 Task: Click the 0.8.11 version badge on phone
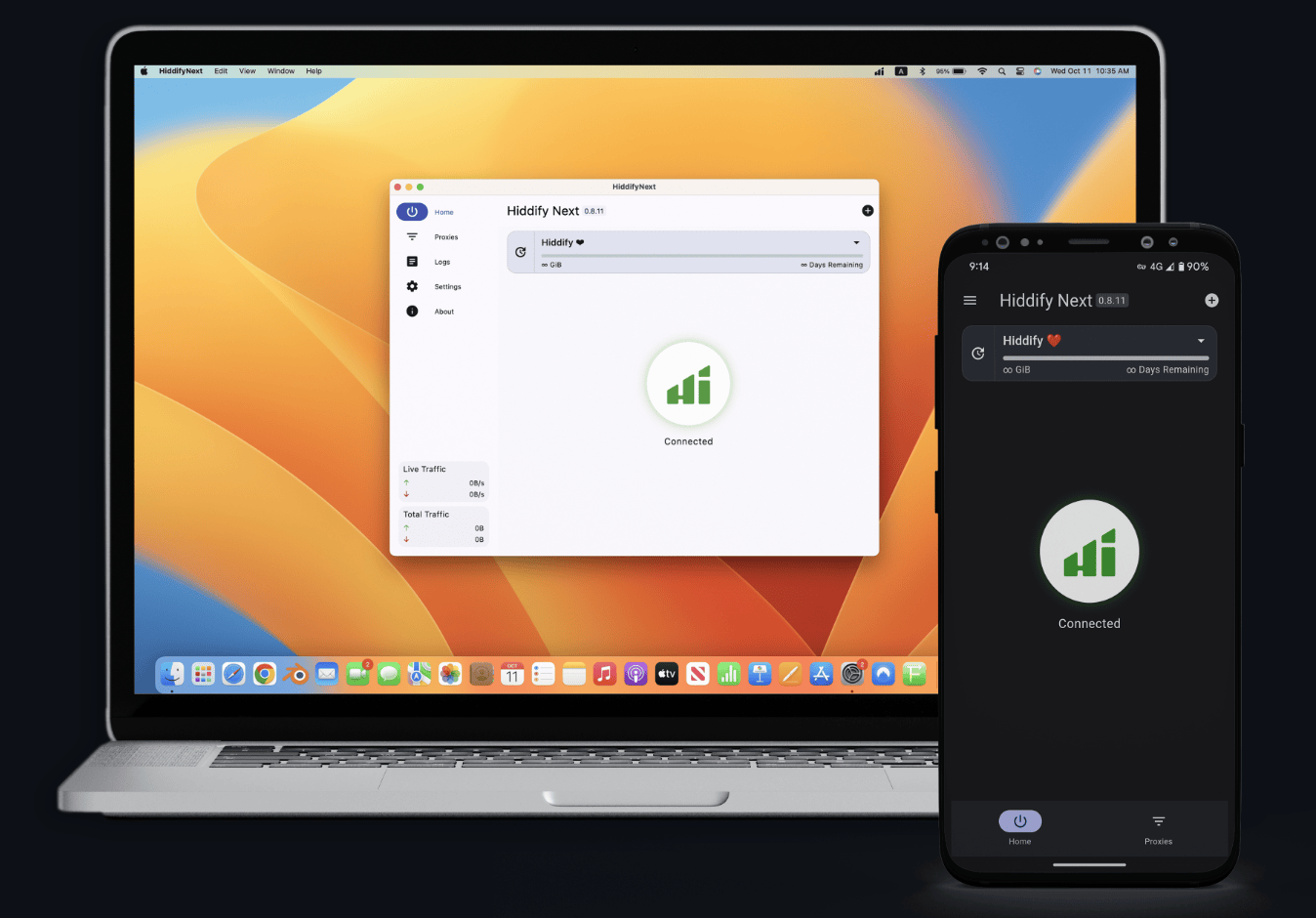(x=1112, y=301)
